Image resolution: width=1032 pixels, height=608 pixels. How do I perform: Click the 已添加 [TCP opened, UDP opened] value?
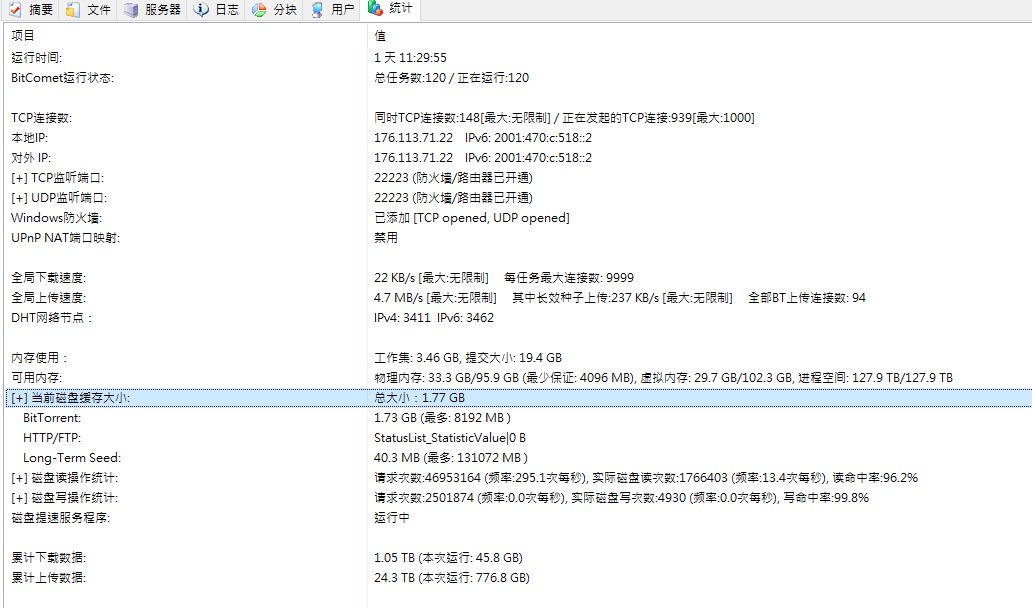click(x=472, y=218)
